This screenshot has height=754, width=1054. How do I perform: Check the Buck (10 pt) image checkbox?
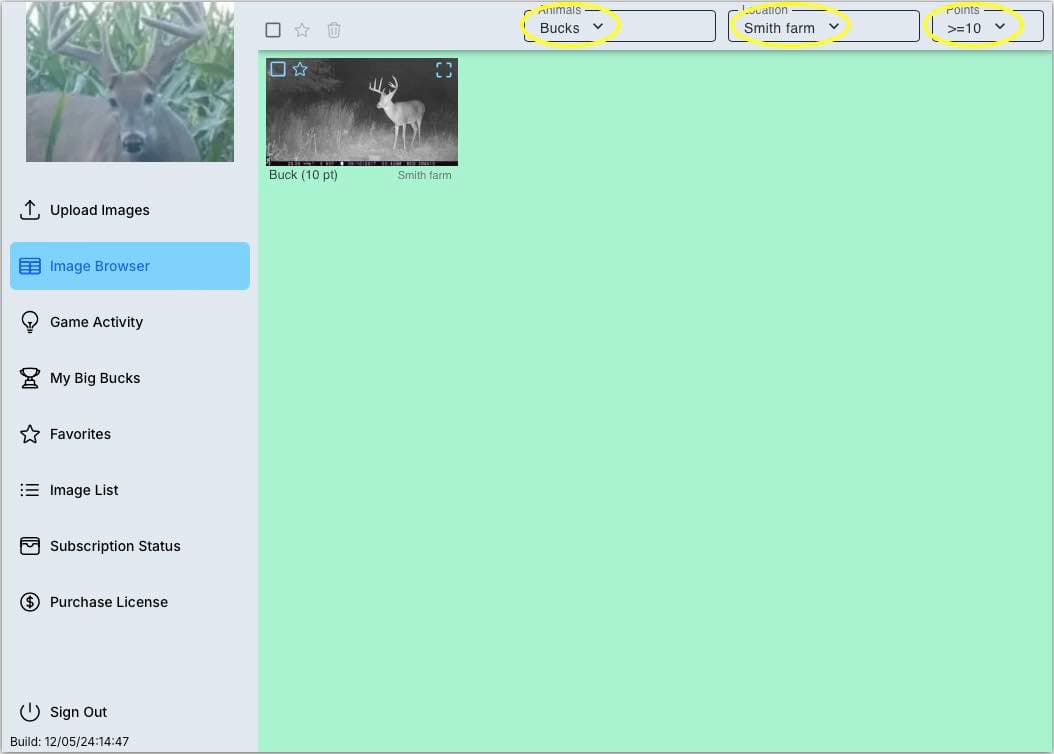pos(278,69)
